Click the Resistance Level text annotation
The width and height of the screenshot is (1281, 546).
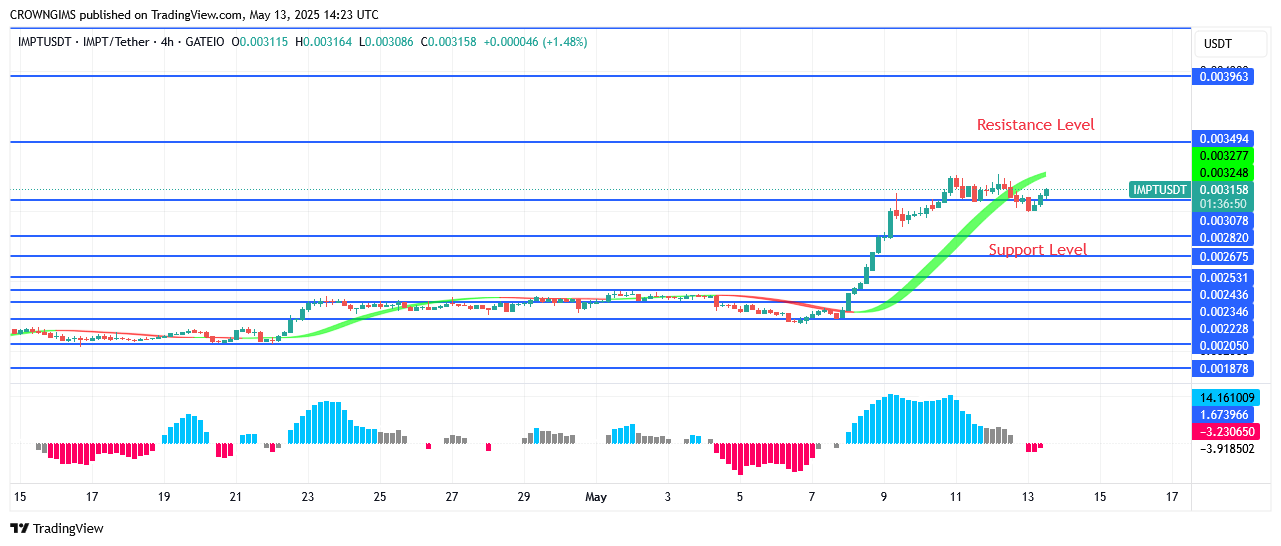coord(1035,125)
